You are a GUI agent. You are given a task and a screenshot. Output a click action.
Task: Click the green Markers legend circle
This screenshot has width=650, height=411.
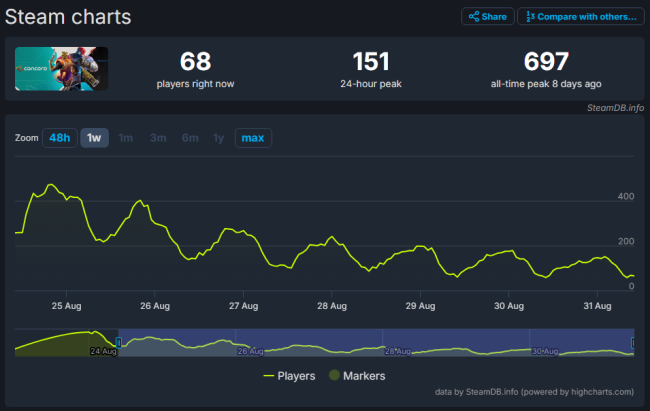(334, 375)
